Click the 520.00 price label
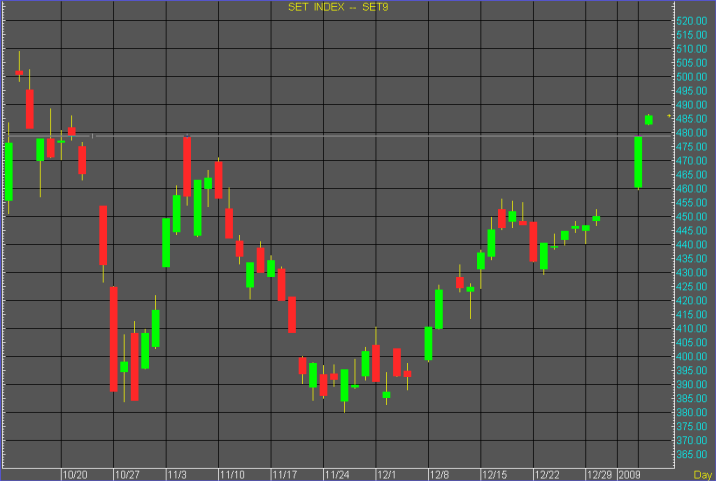The width and height of the screenshot is (716, 481). (692, 21)
